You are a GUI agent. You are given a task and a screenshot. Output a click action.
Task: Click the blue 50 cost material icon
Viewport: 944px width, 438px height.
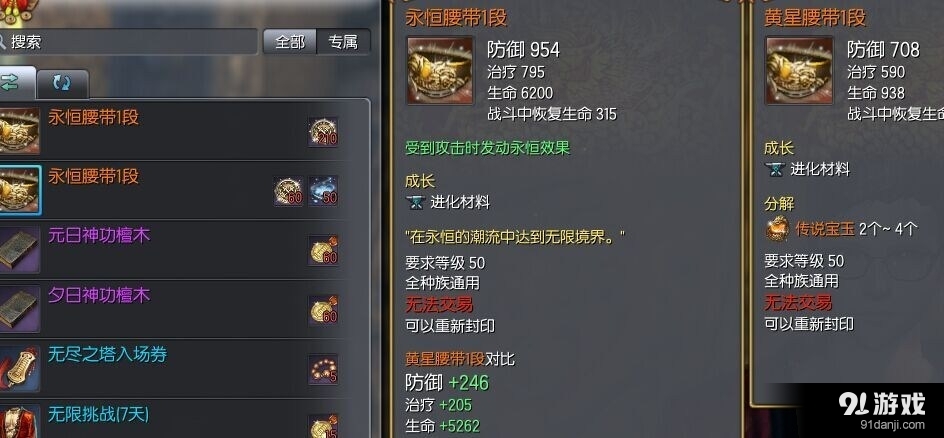tap(324, 191)
